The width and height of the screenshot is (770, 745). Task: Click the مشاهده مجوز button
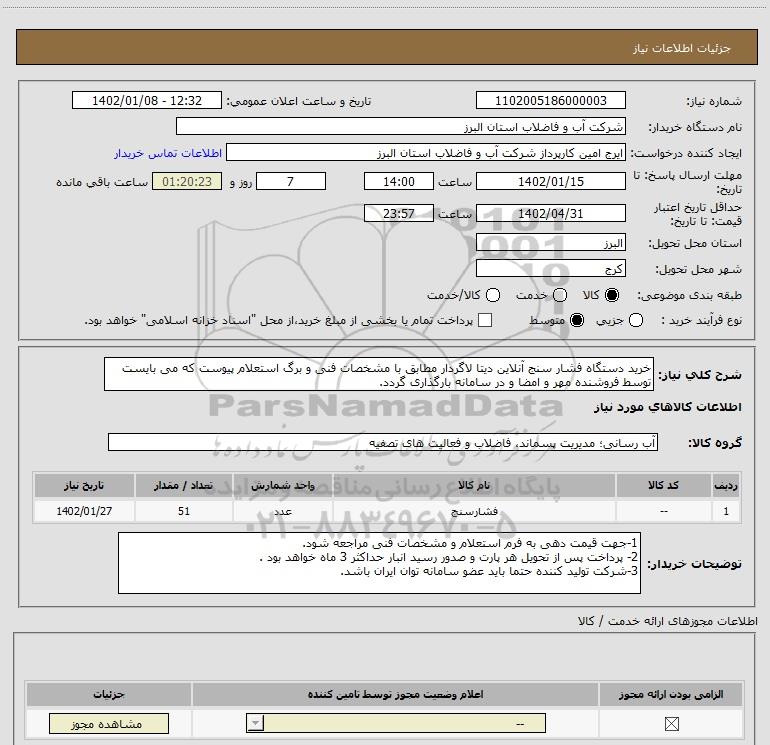[x=109, y=724]
